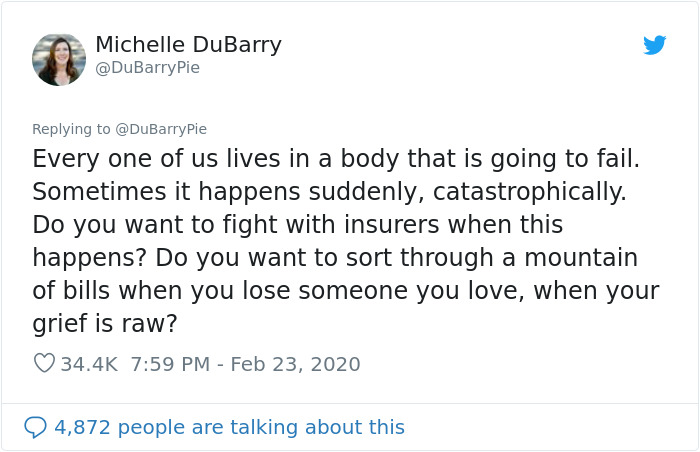The width and height of the screenshot is (700, 452).
Task: Like the tweet with the heart icon
Action: [x=44, y=364]
